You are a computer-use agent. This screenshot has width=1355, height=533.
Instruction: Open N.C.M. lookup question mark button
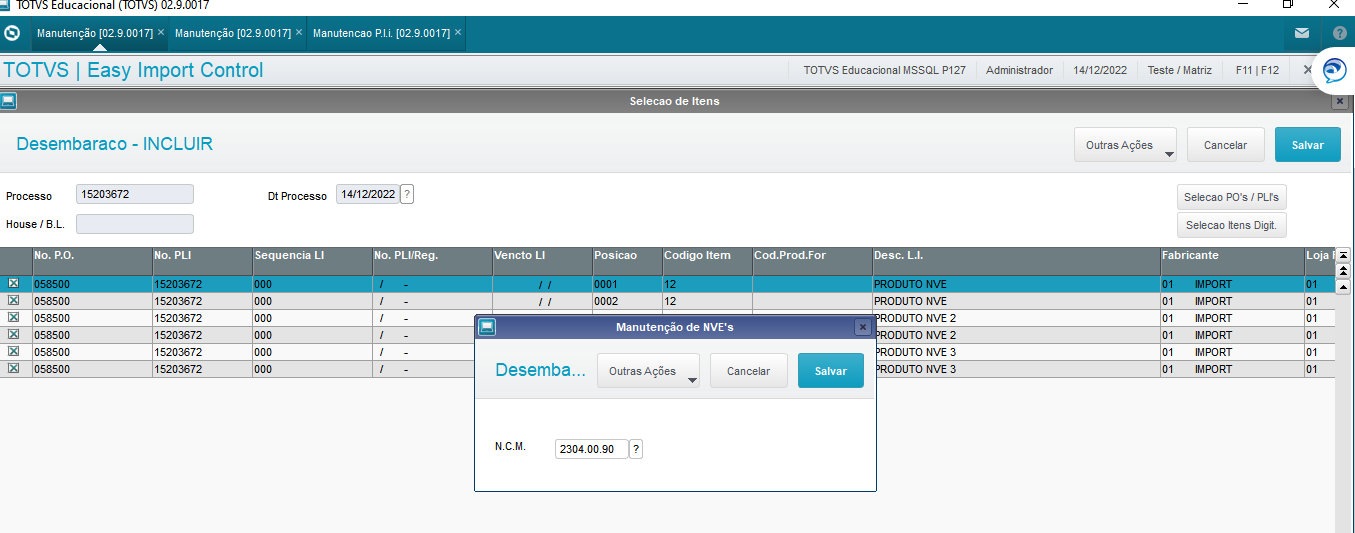coord(637,449)
